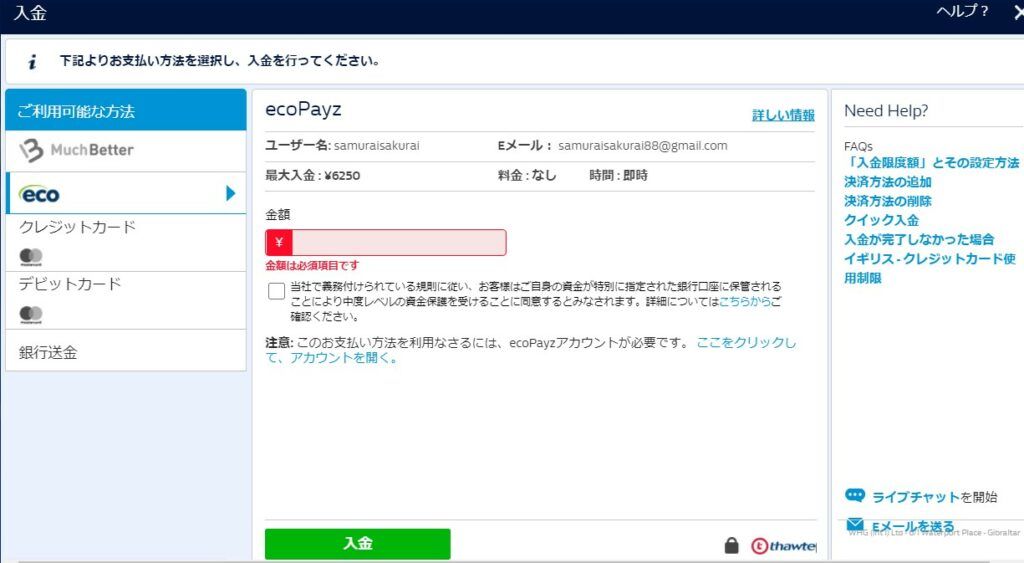Click the 金額 amount input field

coord(398,242)
